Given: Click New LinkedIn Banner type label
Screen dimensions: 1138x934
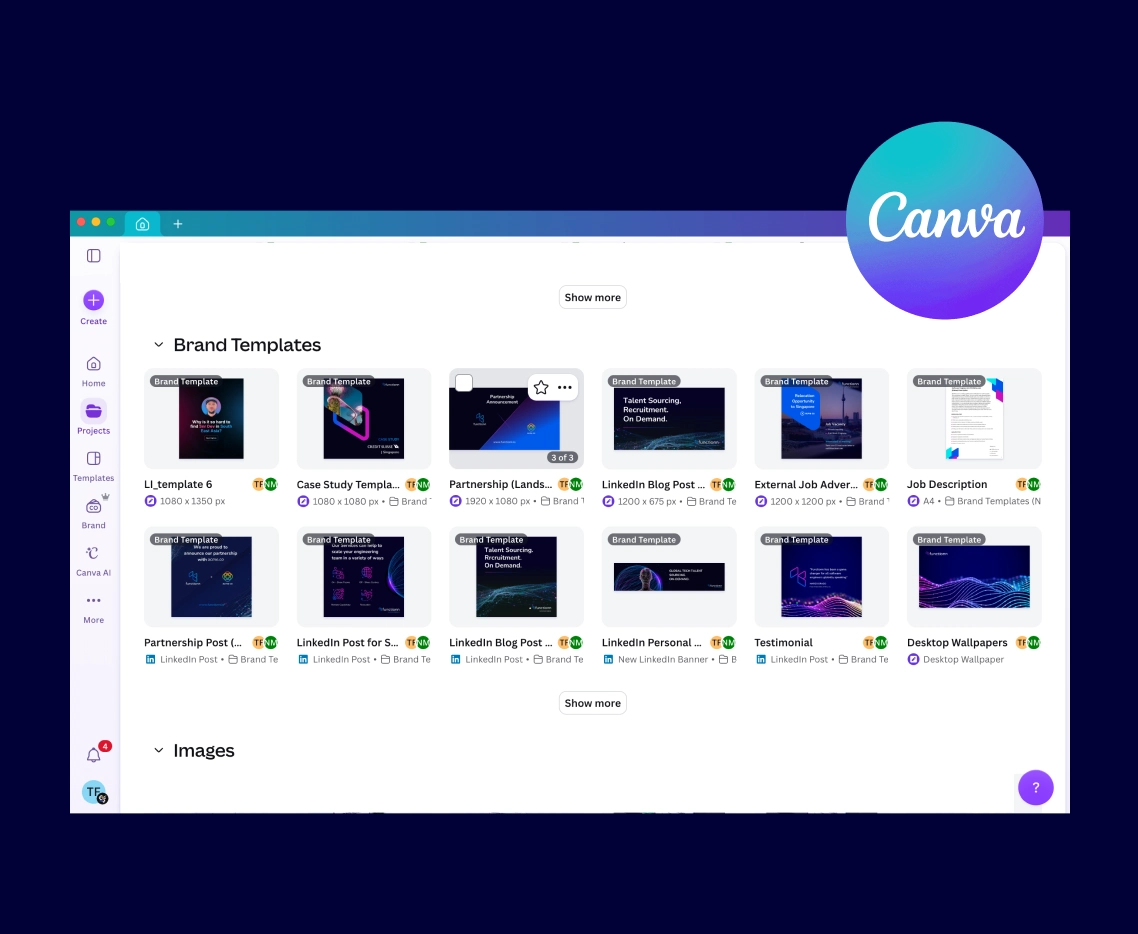Looking at the screenshot, I should click(663, 659).
